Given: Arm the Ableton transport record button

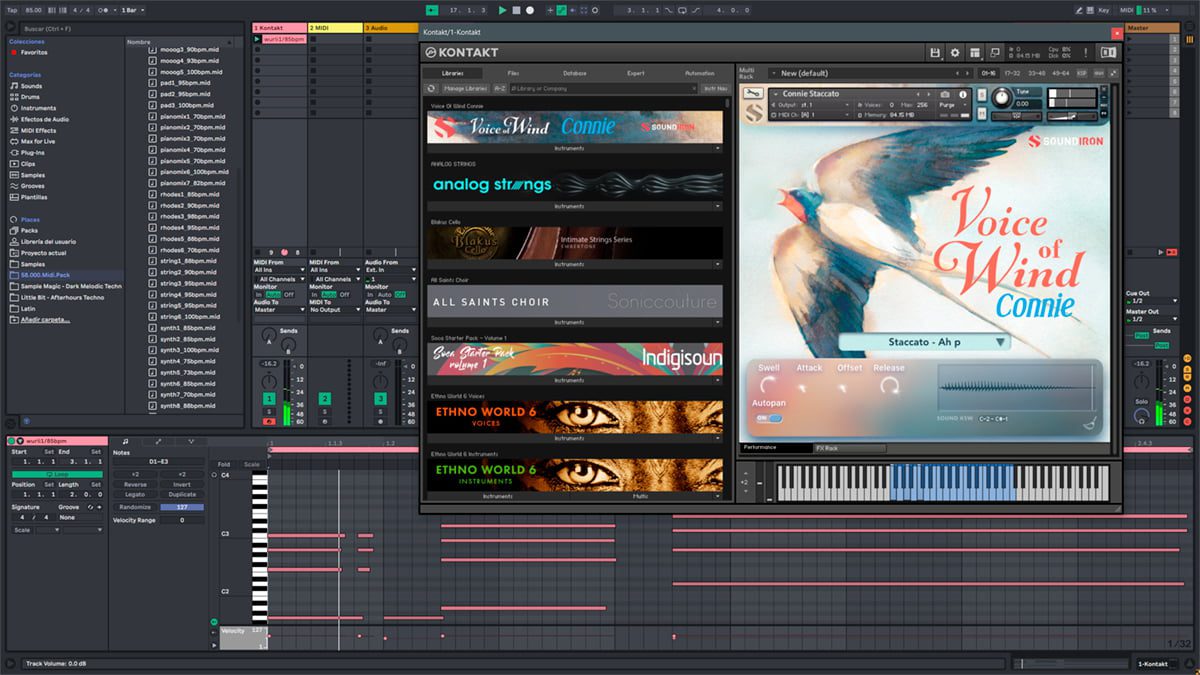Looking at the screenshot, I should tap(530, 10).
